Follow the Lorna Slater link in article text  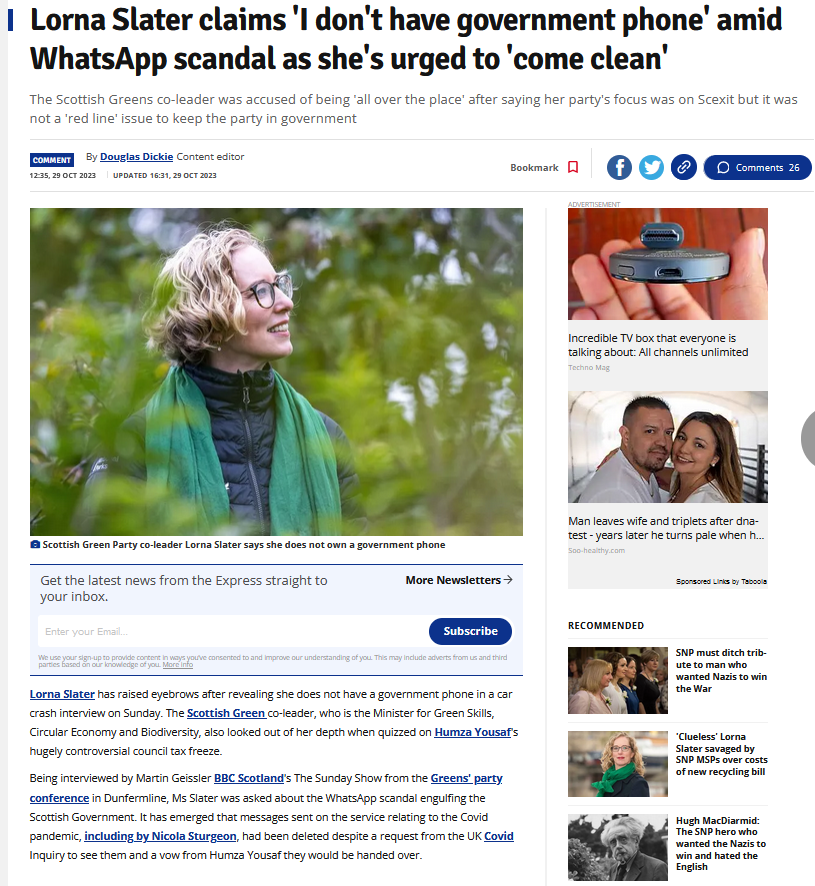coord(62,694)
